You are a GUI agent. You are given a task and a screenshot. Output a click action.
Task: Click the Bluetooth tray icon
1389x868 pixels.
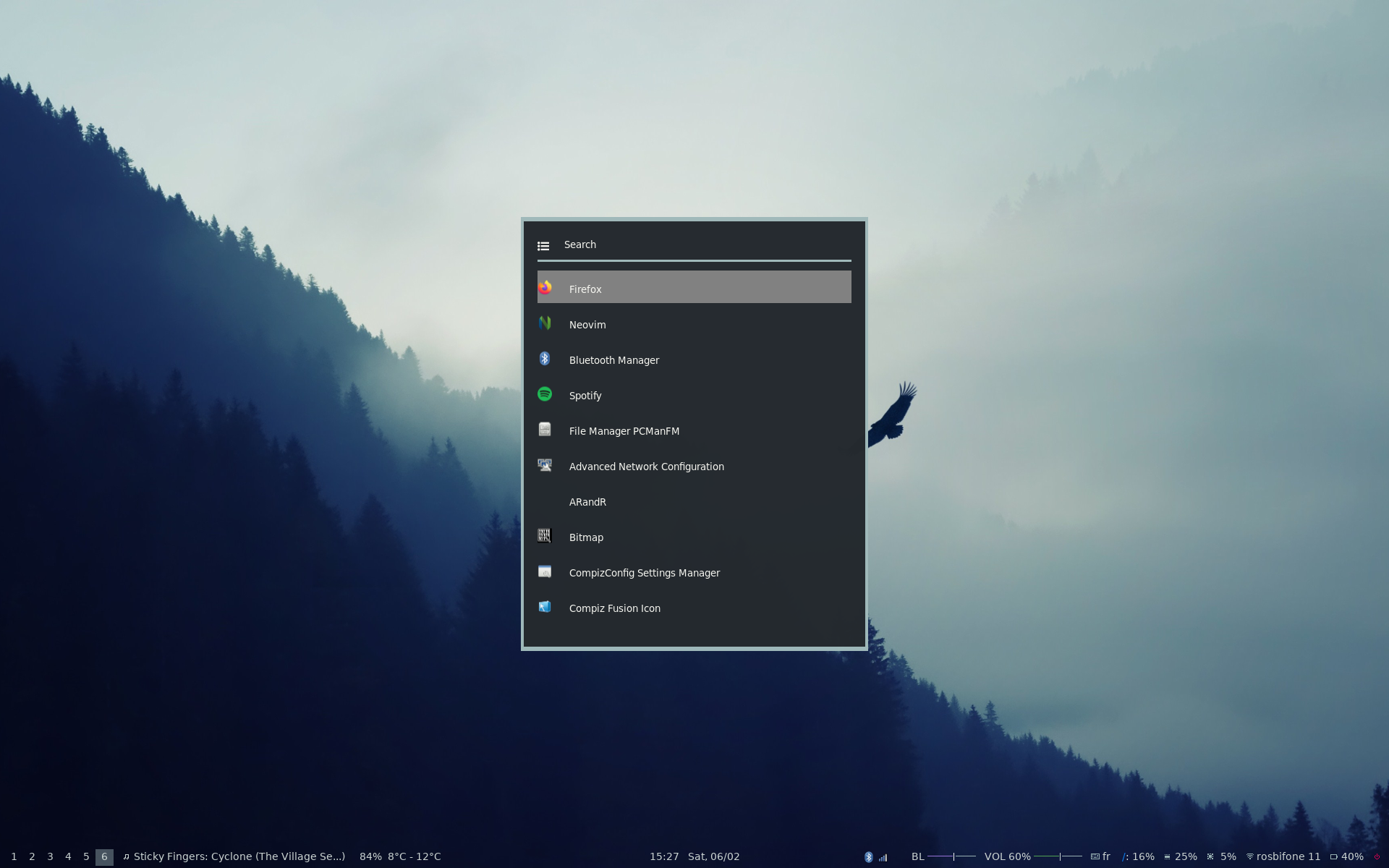point(868,856)
